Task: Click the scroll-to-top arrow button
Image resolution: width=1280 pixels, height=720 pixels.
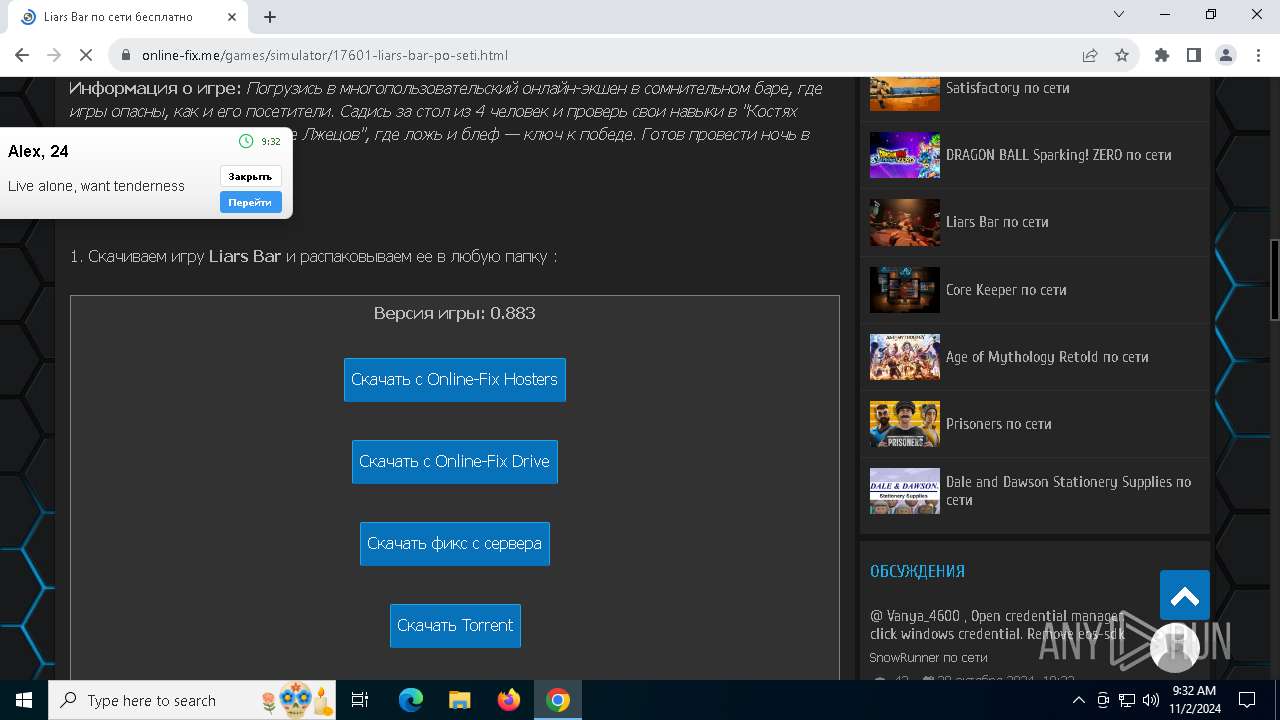Action: point(1185,596)
